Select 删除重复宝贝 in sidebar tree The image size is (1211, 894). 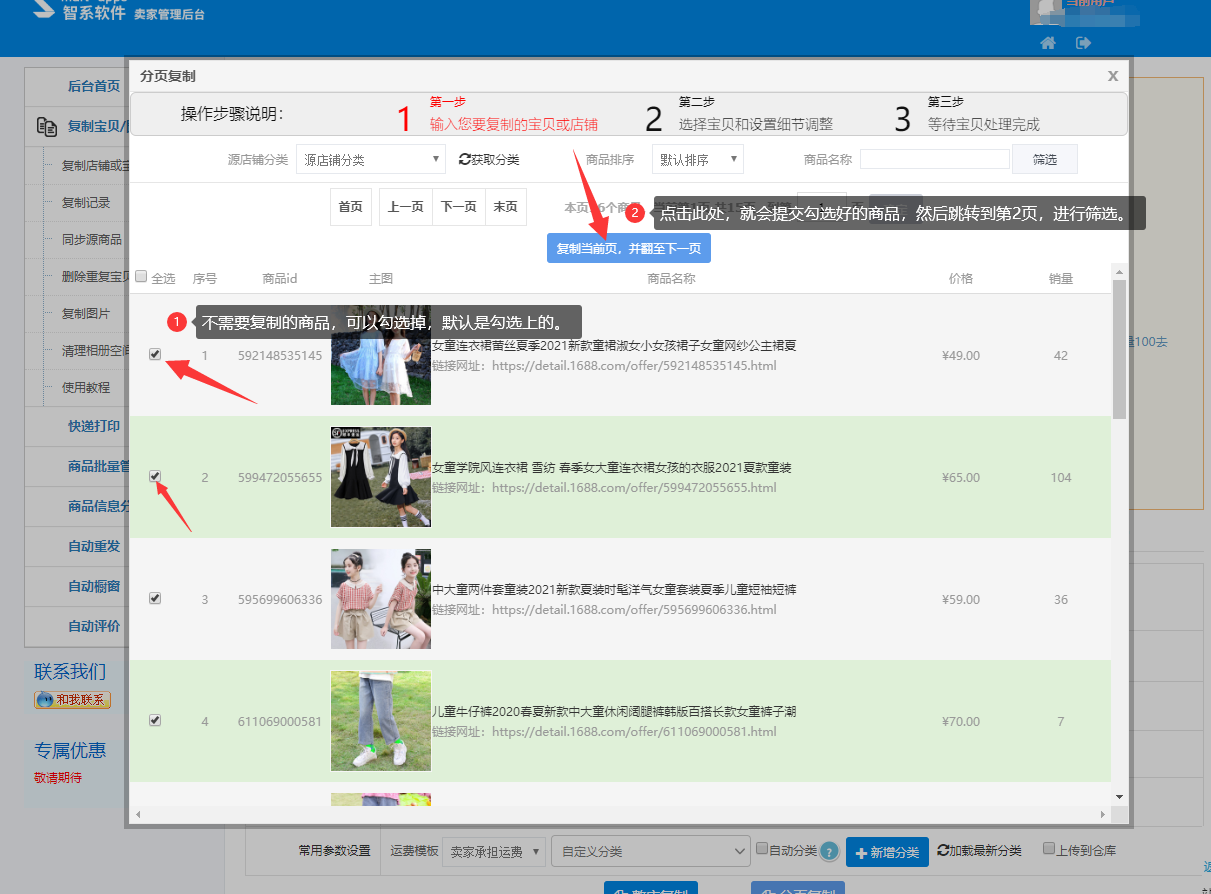(x=95, y=276)
